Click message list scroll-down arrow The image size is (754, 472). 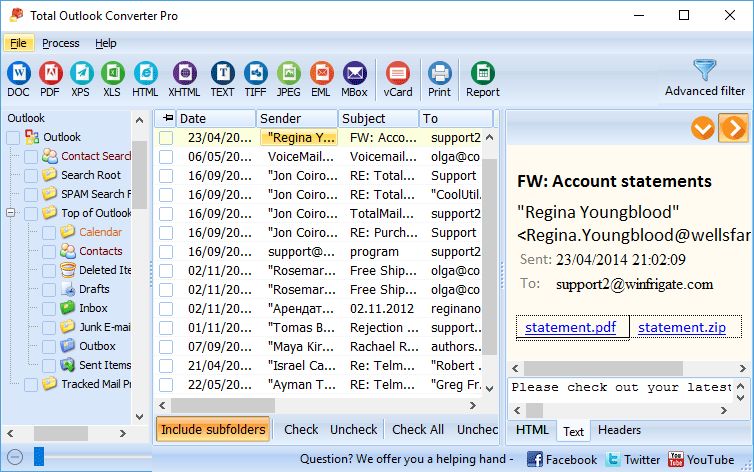coord(490,388)
